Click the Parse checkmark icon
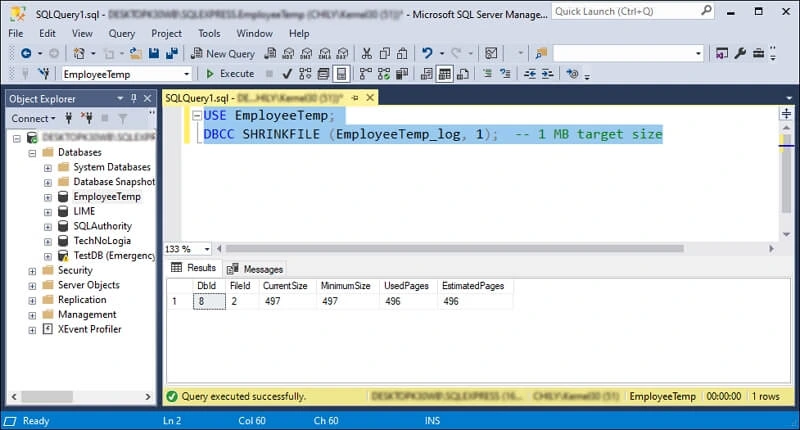The height and width of the screenshot is (430, 800). pyautogui.click(x=287, y=74)
